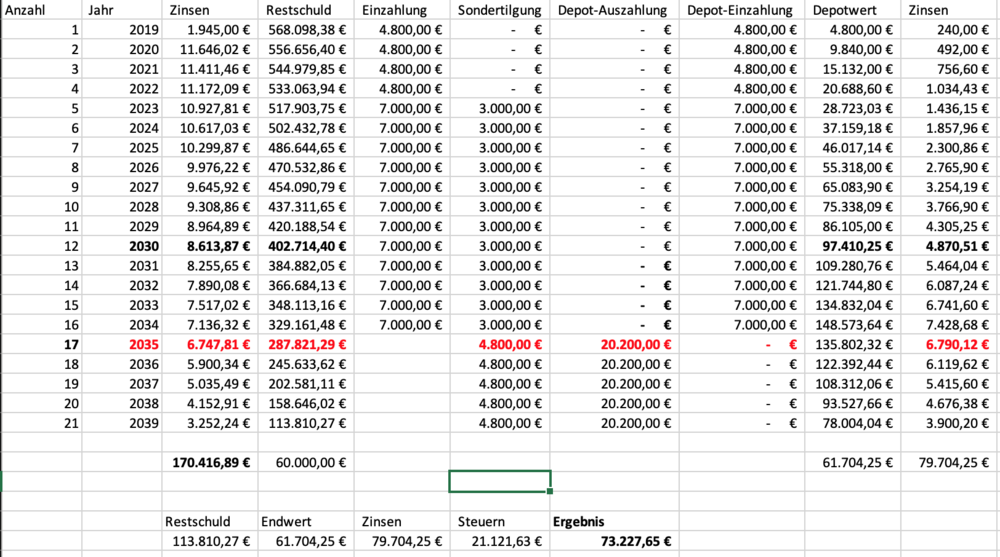
Task: Select the Jahr cell 2039
Action: 122,424
